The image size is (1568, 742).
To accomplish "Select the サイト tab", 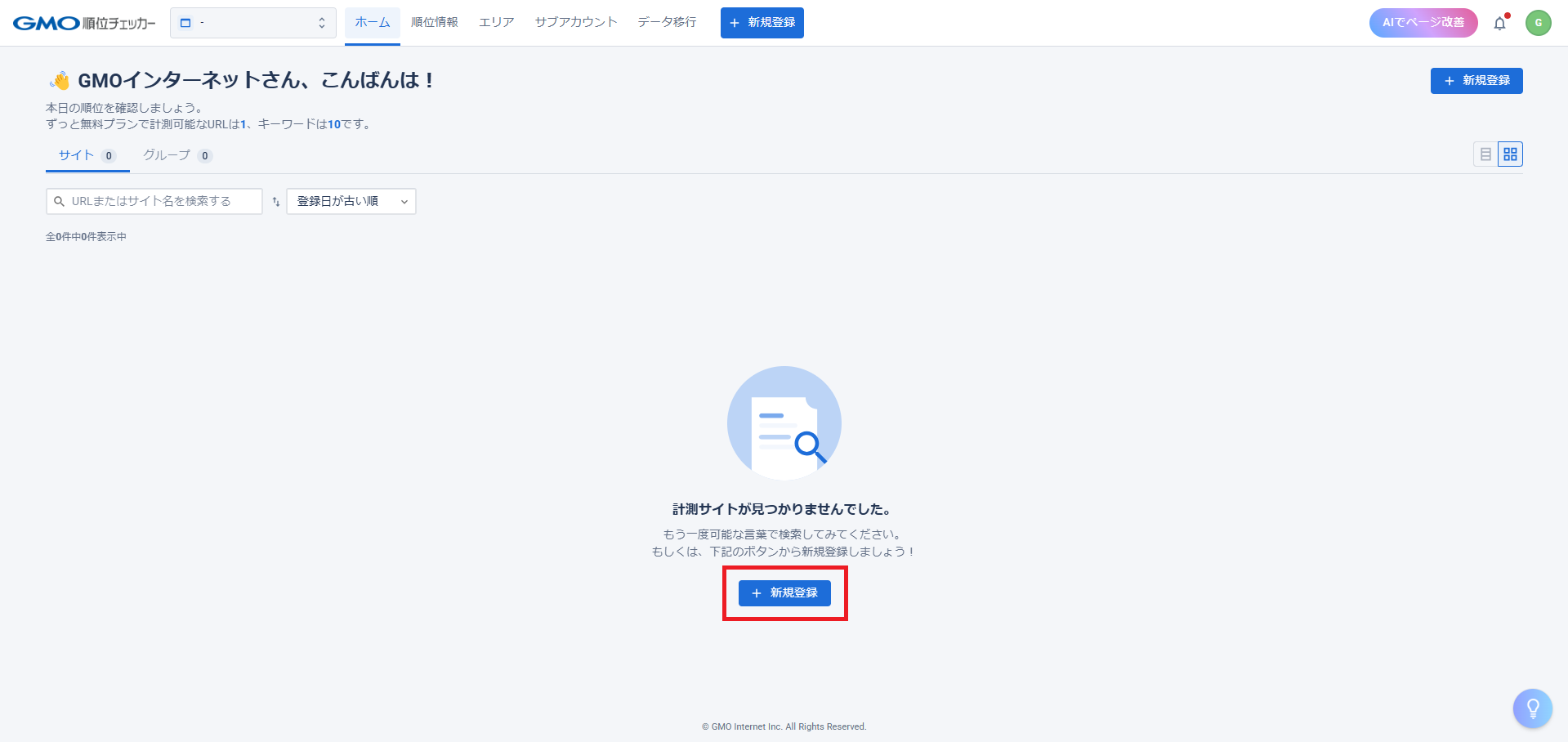I will (x=87, y=155).
